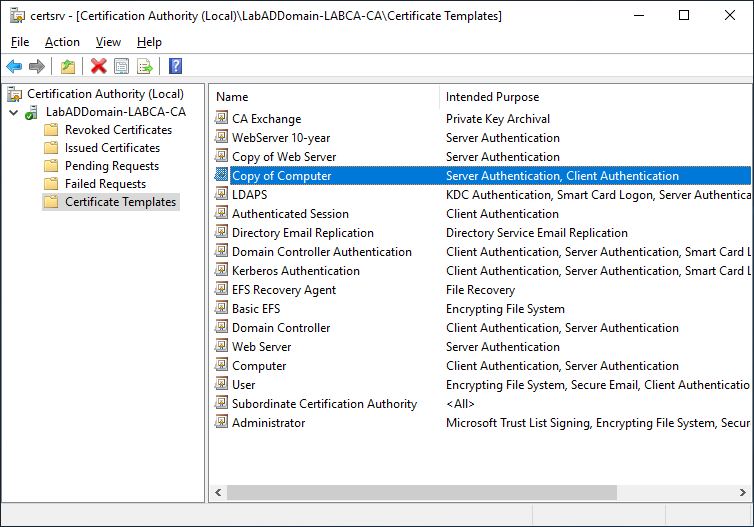754x527 pixels.
Task: Click the Export List toolbar icon
Action: (x=145, y=66)
